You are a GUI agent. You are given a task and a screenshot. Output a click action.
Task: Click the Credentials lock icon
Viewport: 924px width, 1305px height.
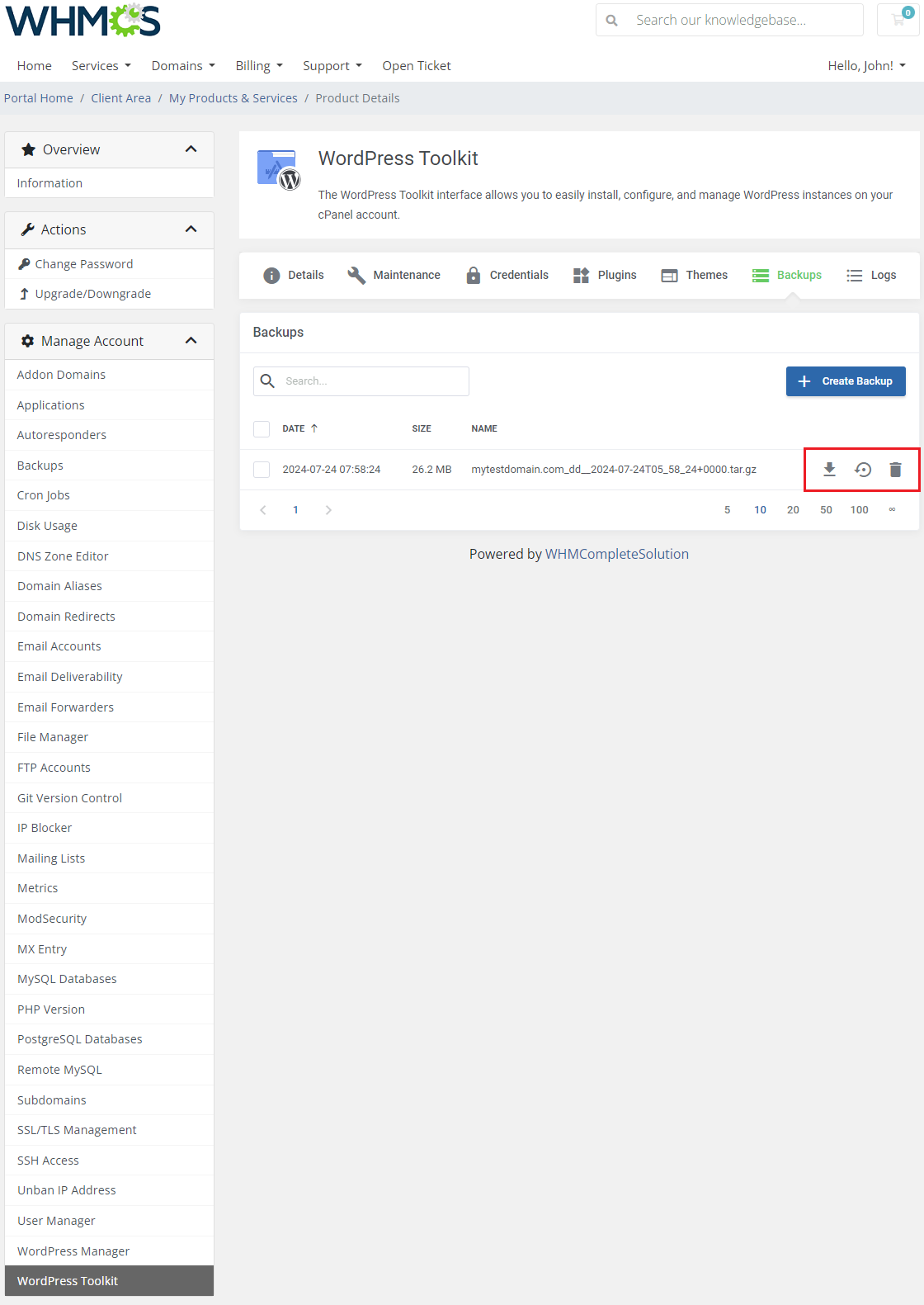(x=474, y=276)
